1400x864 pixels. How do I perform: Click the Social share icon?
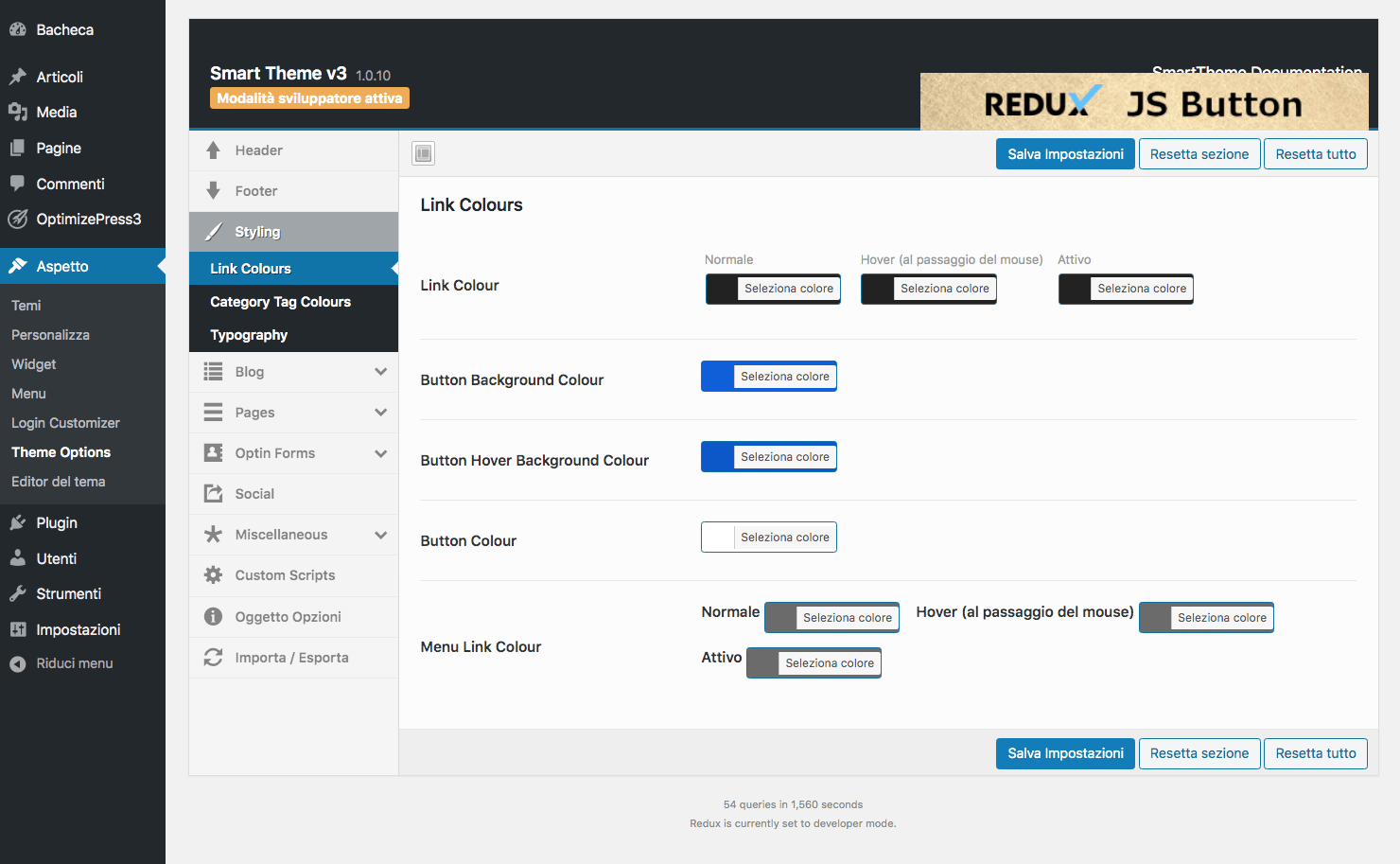pyautogui.click(x=214, y=494)
